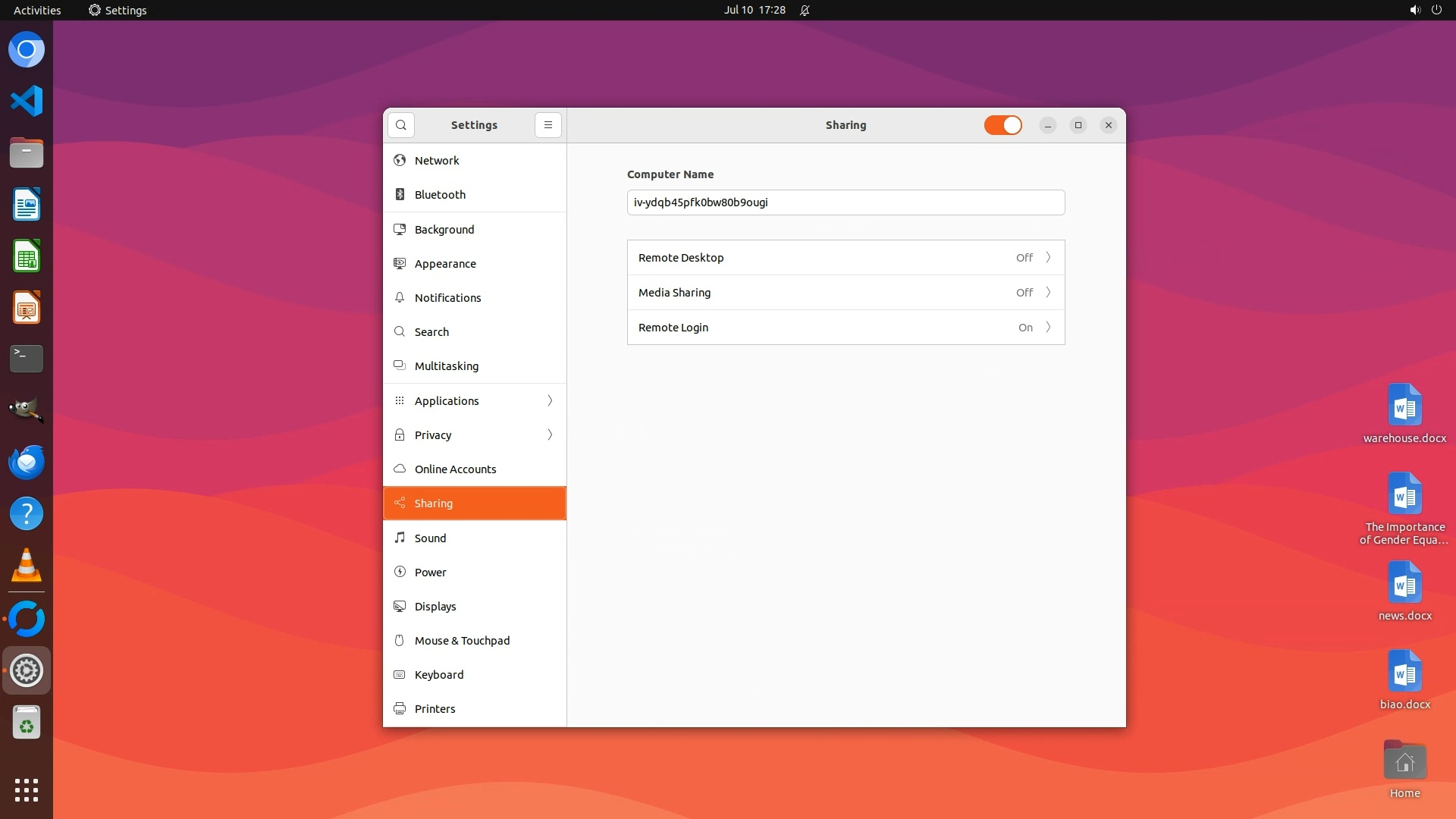Click the Activities button in top bar
The height and width of the screenshot is (819, 1456).
[37, 10]
